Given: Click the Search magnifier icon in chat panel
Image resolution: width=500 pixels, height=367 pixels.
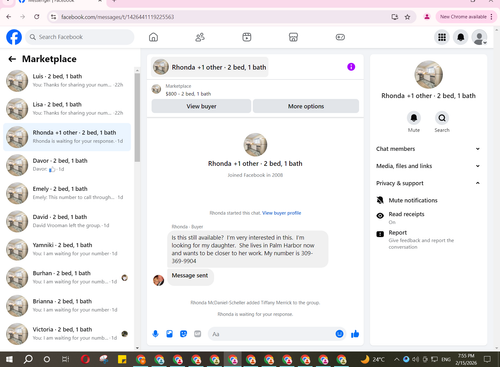Looking at the screenshot, I should [x=442, y=118].
